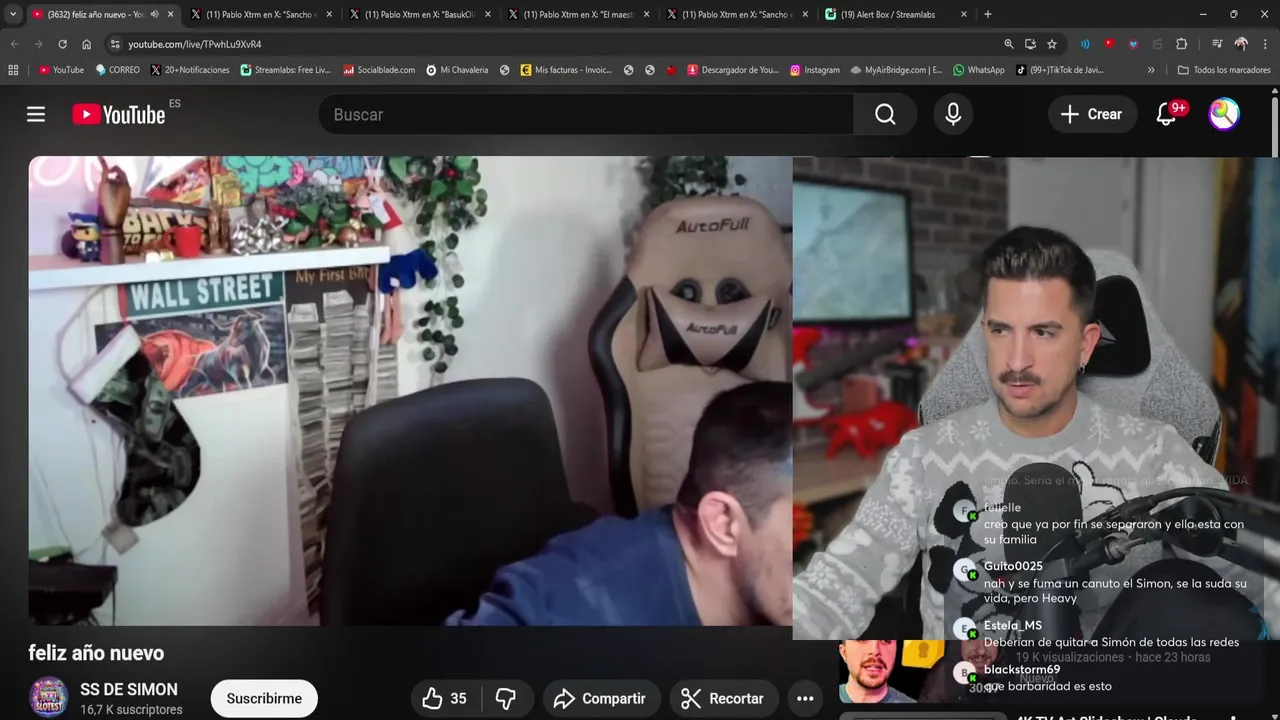Click the video player area
The image size is (1280, 720).
pos(410,391)
